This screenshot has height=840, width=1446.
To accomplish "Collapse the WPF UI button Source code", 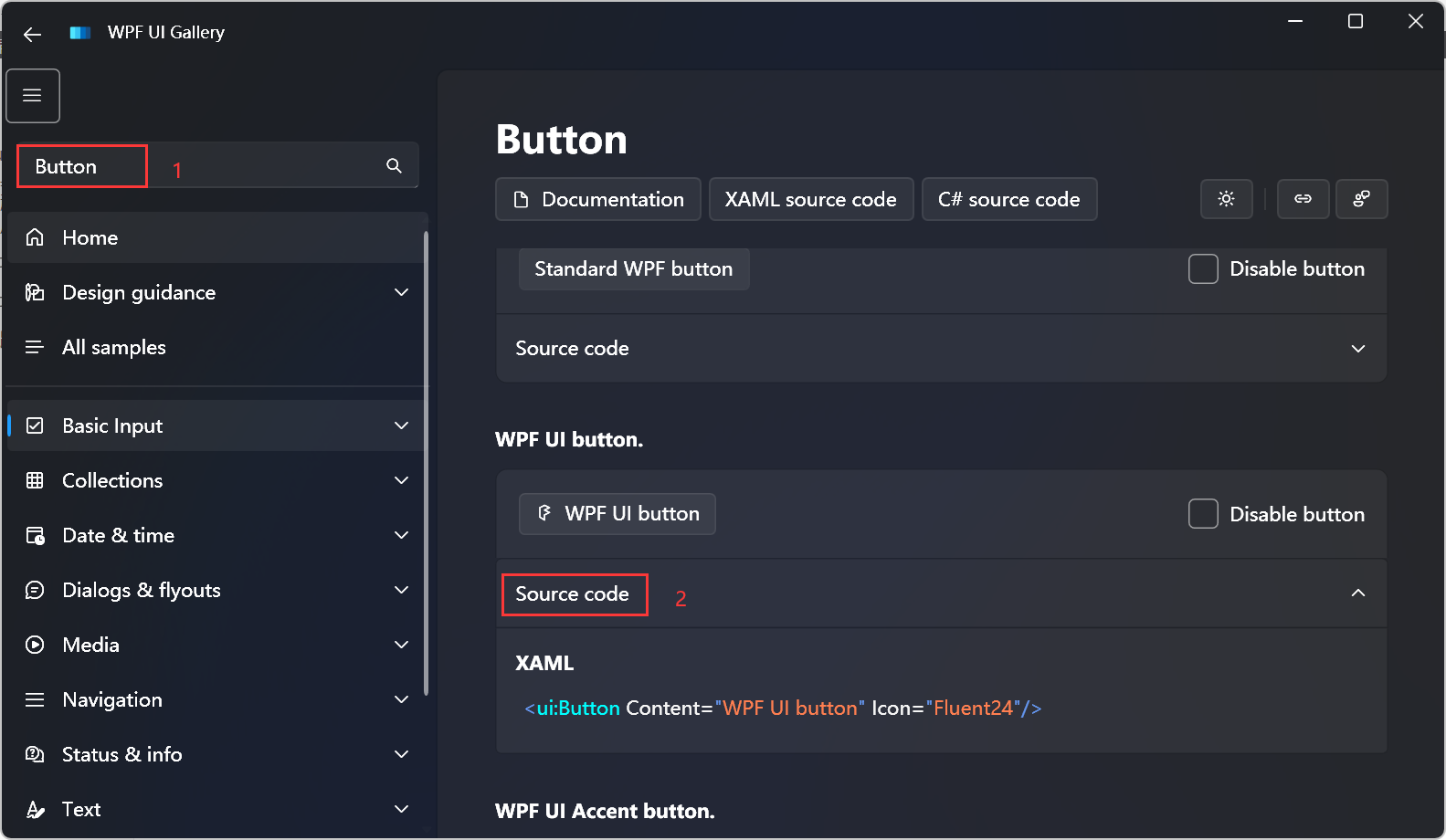I will [x=1357, y=593].
